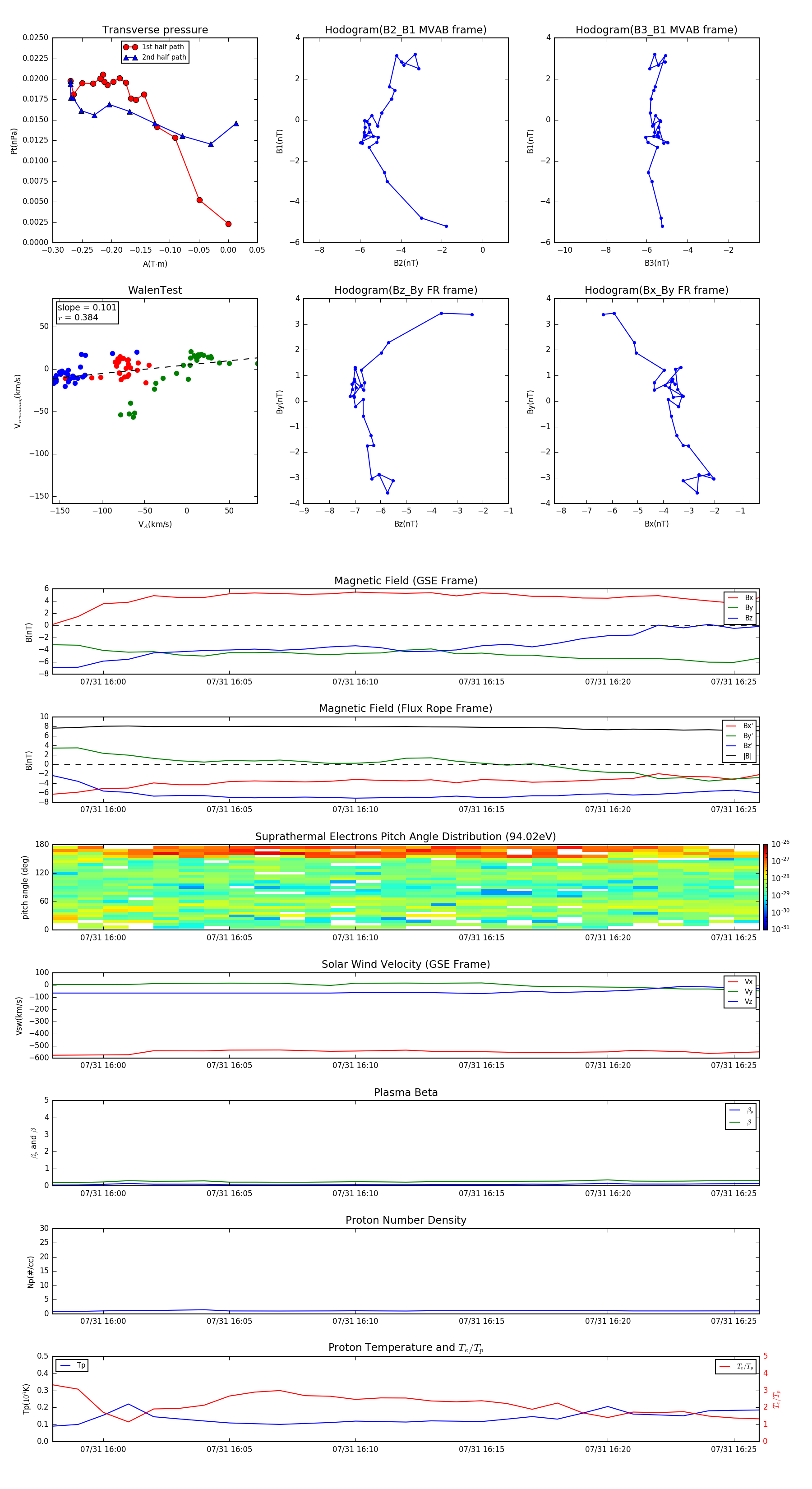
Task: Click the 'B3(nT)' x-axis label
Action: 656,263
